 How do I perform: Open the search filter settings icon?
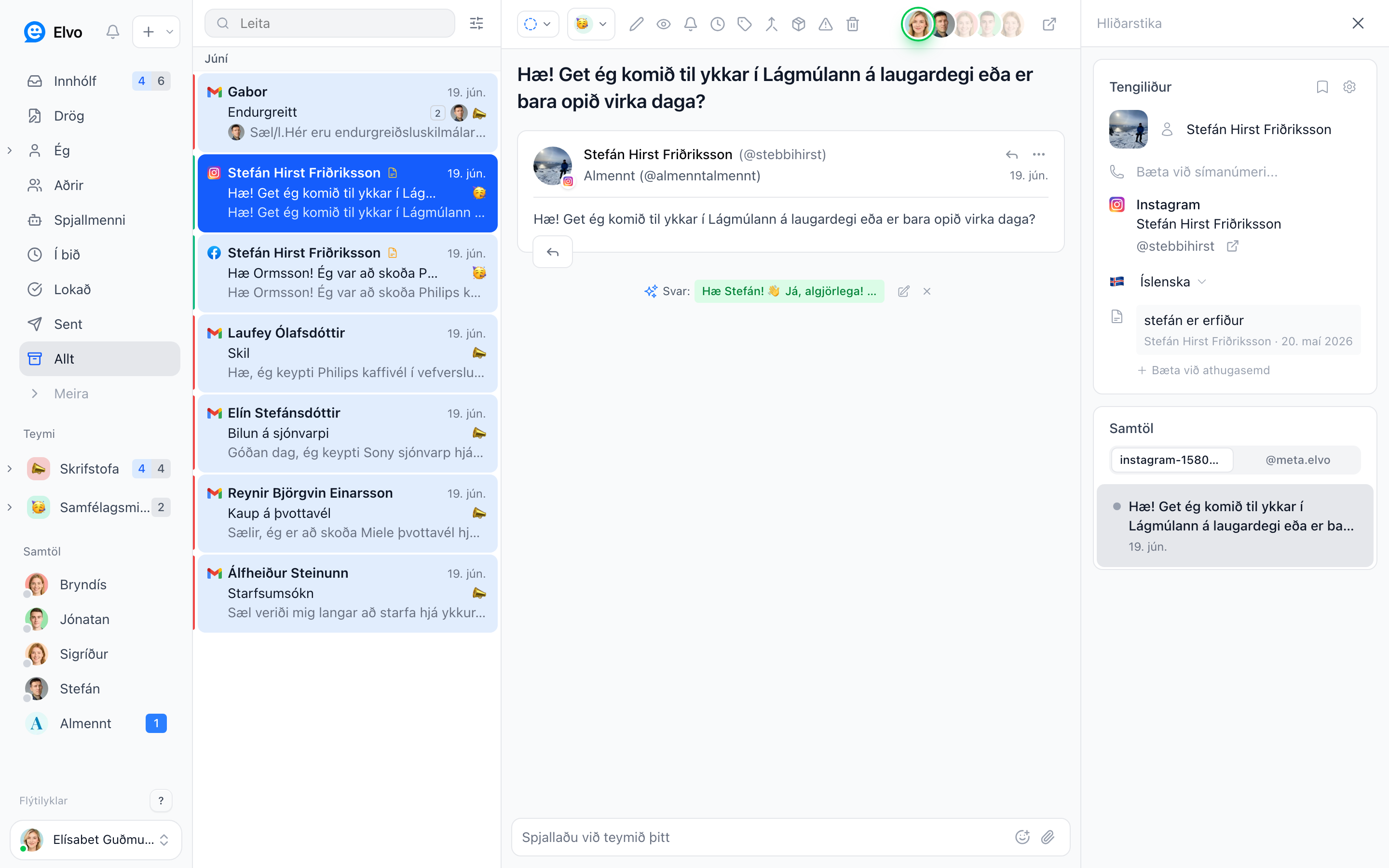[477, 23]
